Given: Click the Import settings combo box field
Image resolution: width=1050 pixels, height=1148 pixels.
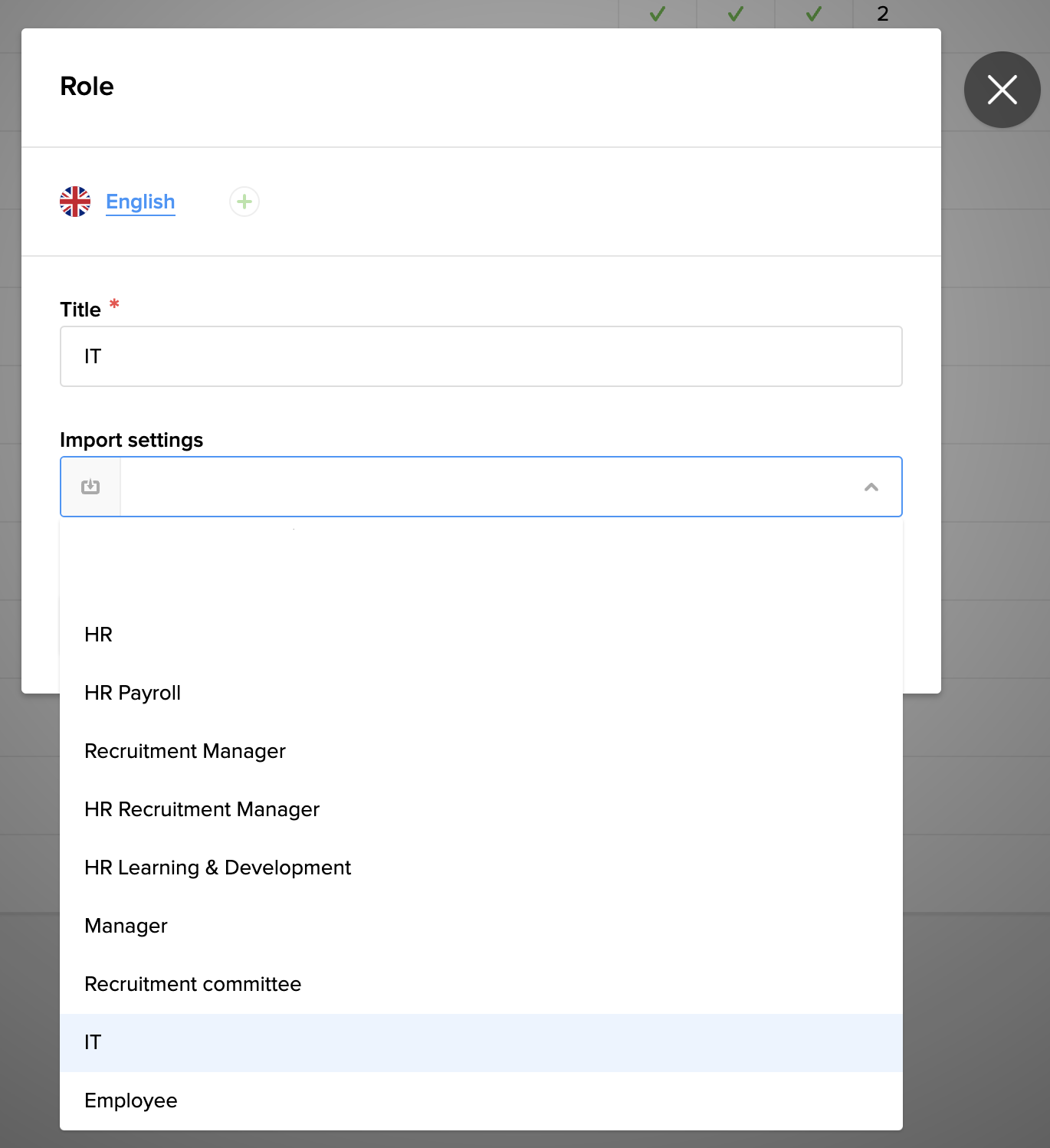Looking at the screenshot, I should coord(491,487).
